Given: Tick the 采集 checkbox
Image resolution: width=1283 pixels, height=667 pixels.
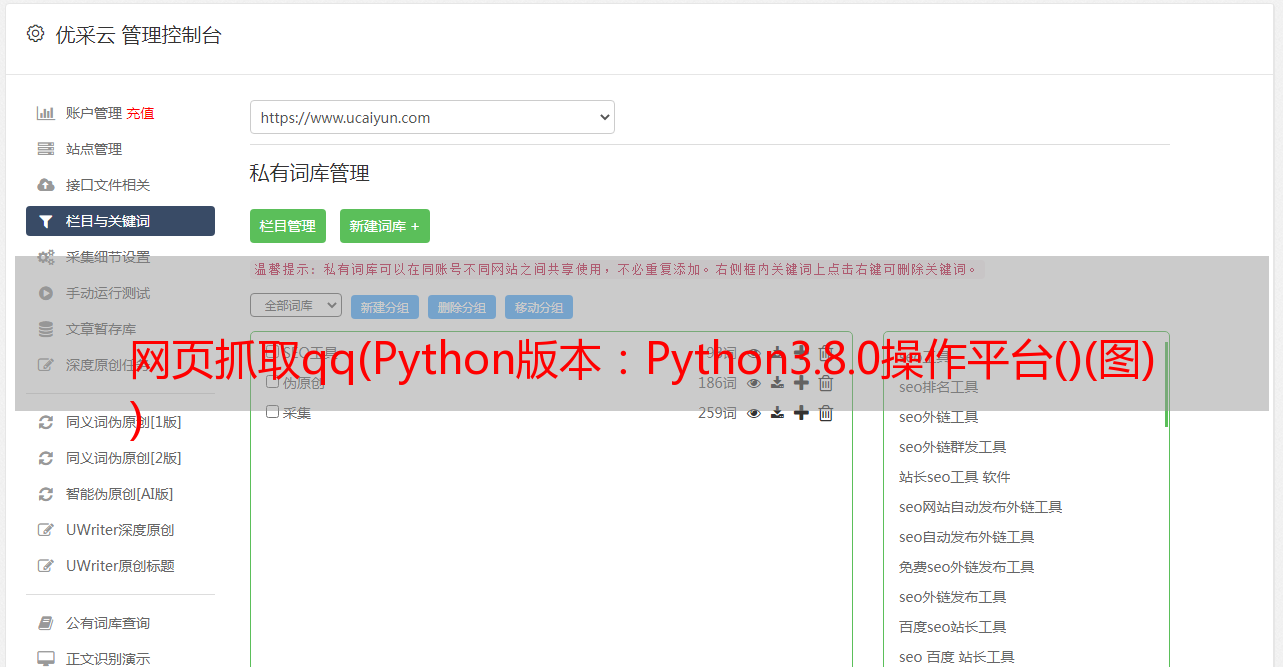Looking at the screenshot, I should 272,412.
